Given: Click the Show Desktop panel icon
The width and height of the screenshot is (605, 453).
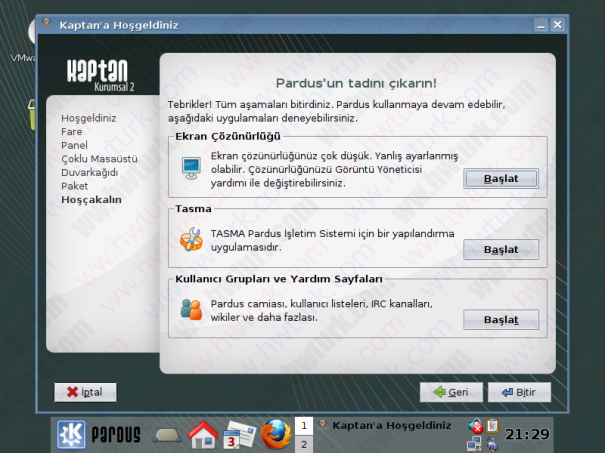Looking at the screenshot, I should click(167, 435).
